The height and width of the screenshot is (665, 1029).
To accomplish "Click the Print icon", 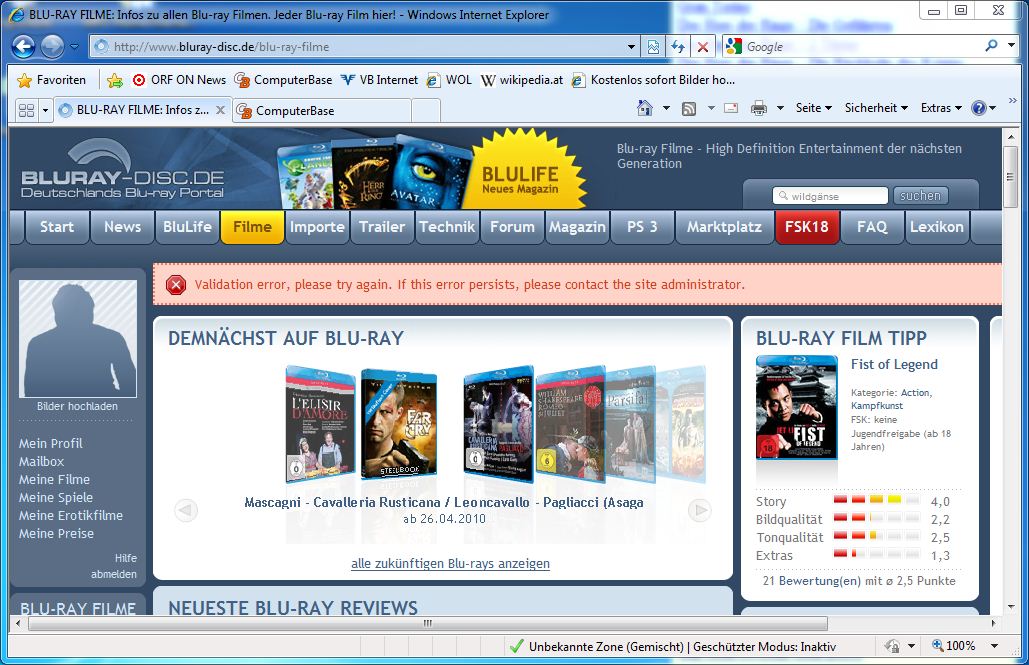I will [759, 108].
